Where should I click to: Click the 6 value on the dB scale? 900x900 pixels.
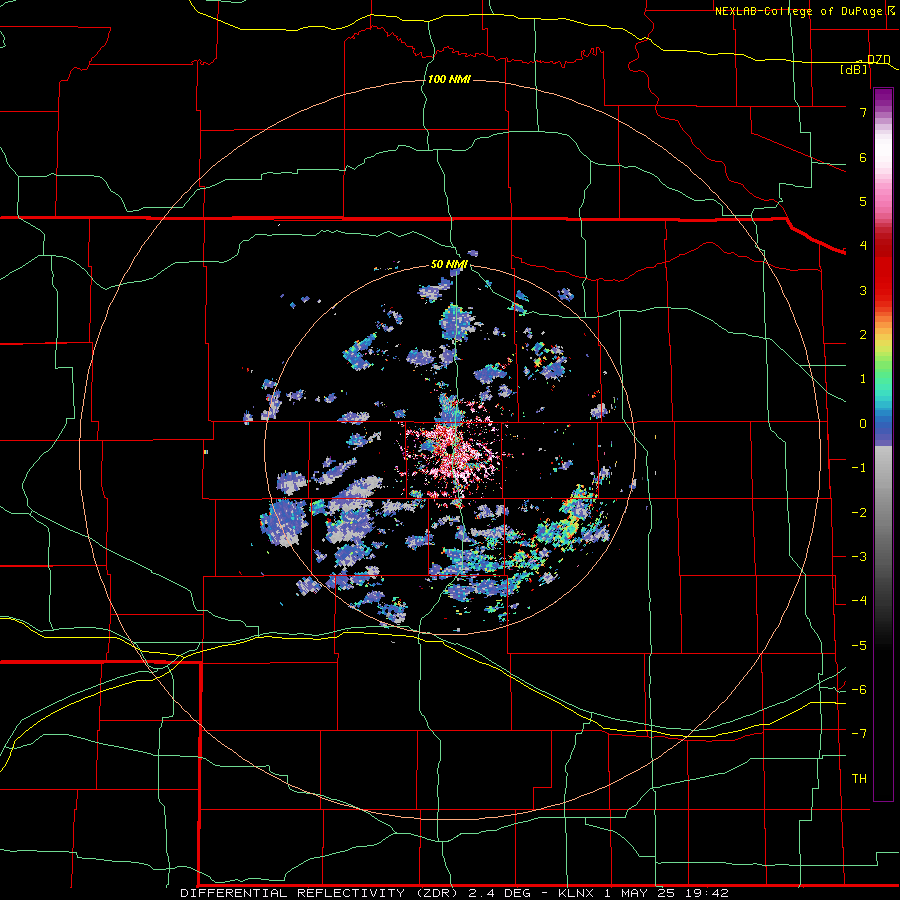tap(863, 157)
